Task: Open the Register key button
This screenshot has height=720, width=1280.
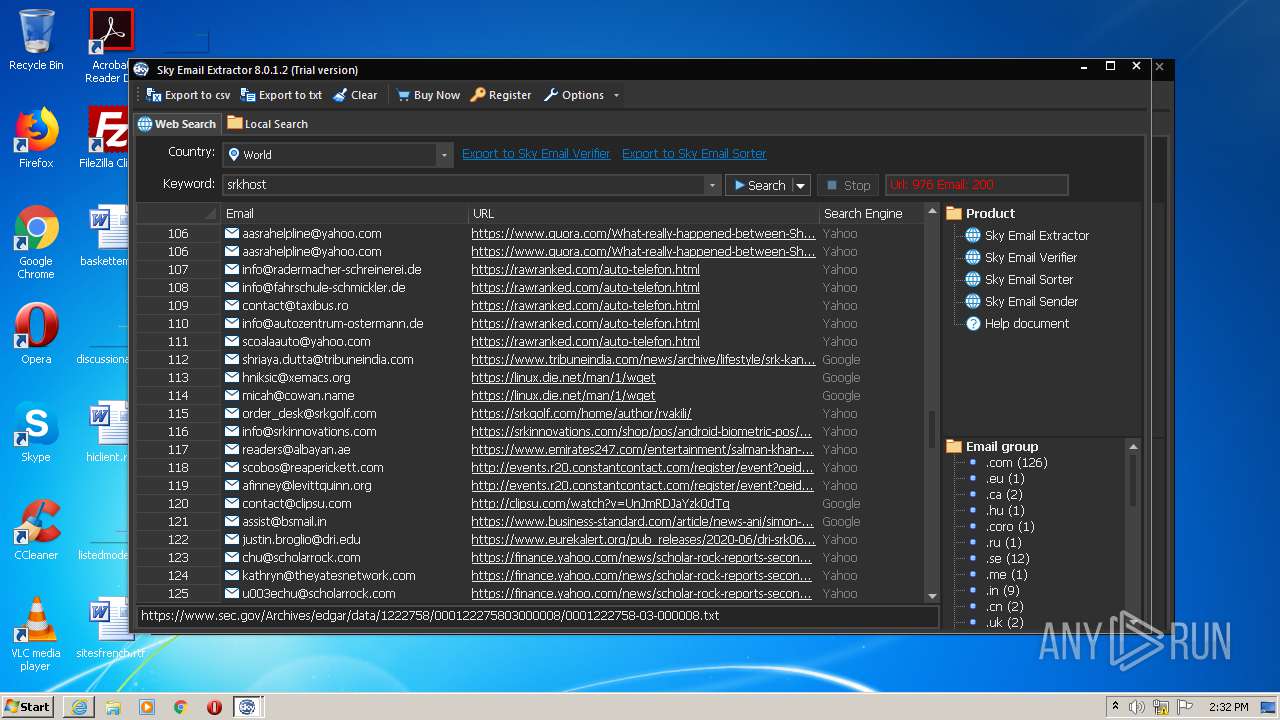Action: pyautogui.click(x=501, y=95)
